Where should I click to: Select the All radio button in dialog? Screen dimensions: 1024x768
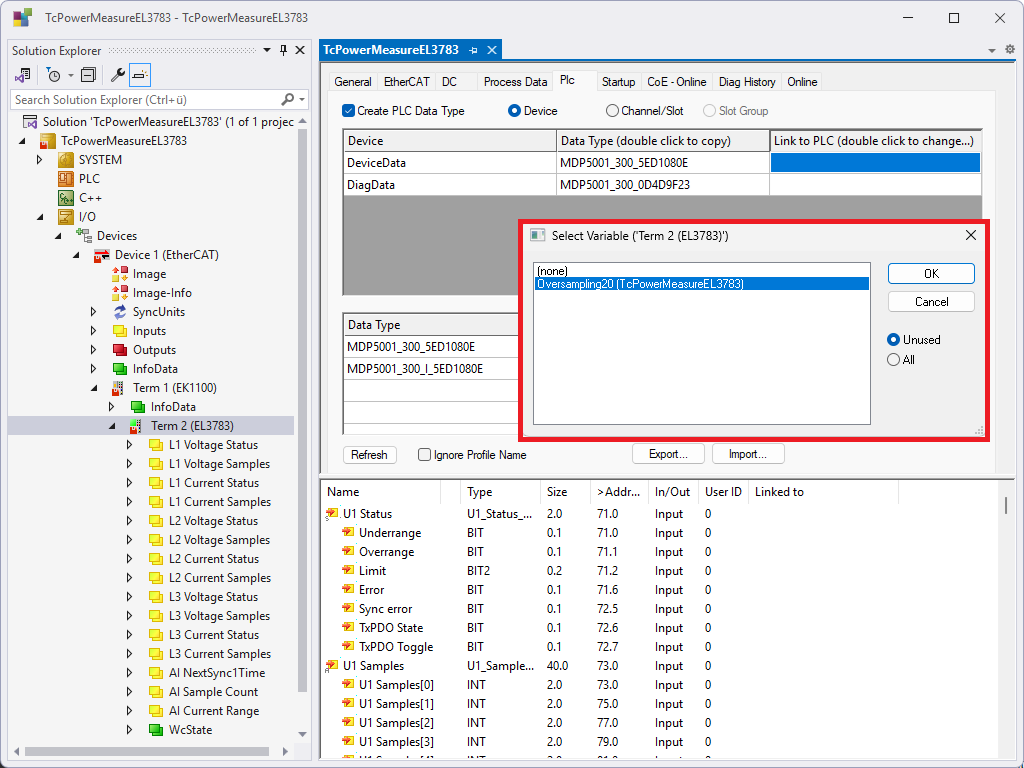(893, 359)
